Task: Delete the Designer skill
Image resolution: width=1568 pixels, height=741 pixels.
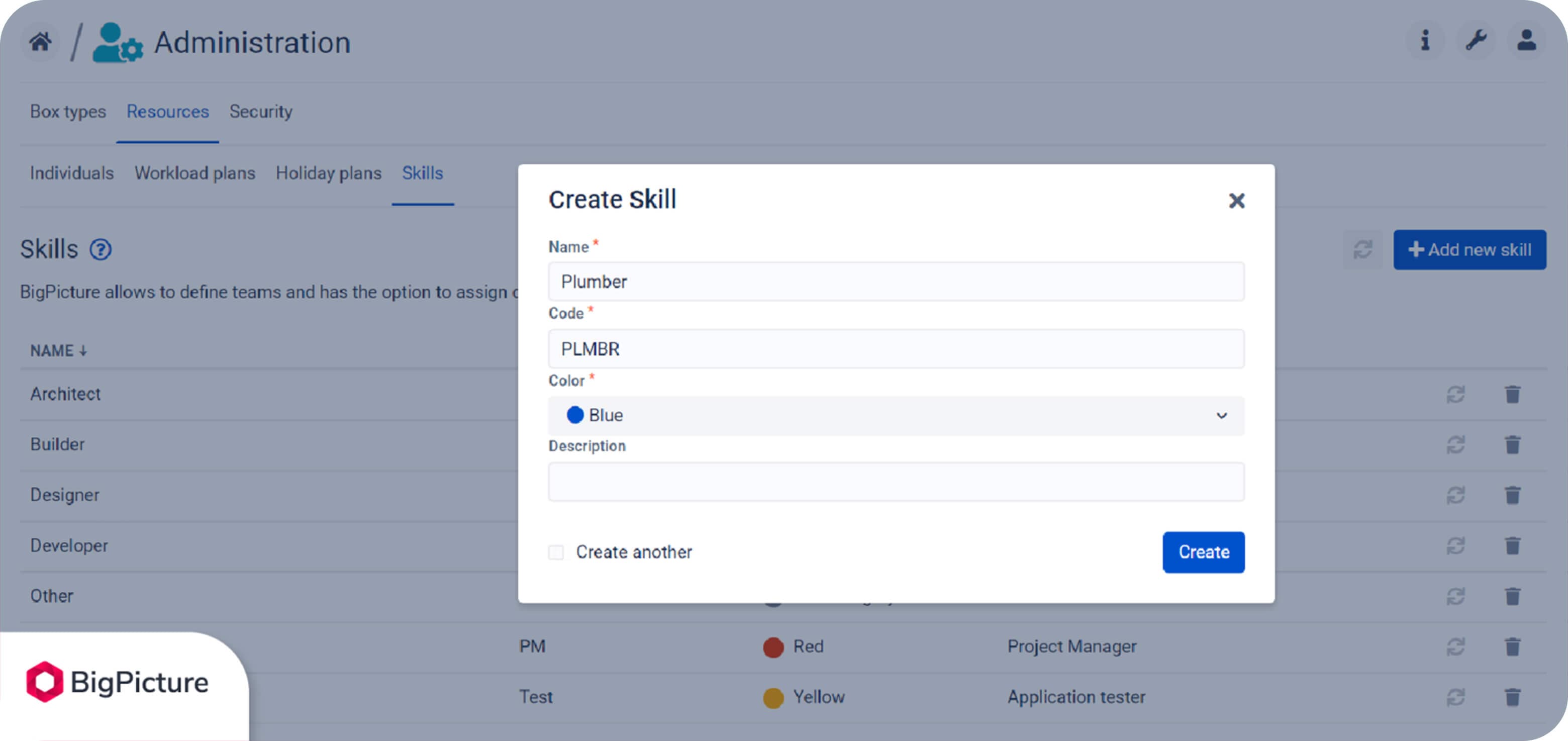Action: pos(1513,496)
